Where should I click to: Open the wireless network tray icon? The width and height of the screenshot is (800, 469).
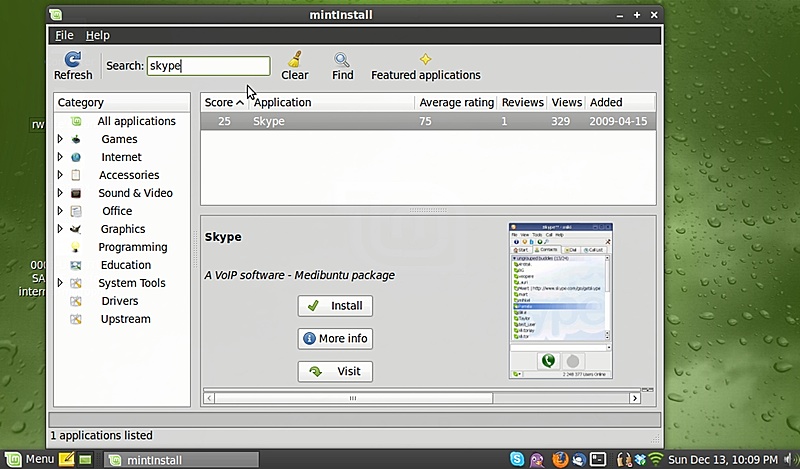pyautogui.click(x=656, y=459)
